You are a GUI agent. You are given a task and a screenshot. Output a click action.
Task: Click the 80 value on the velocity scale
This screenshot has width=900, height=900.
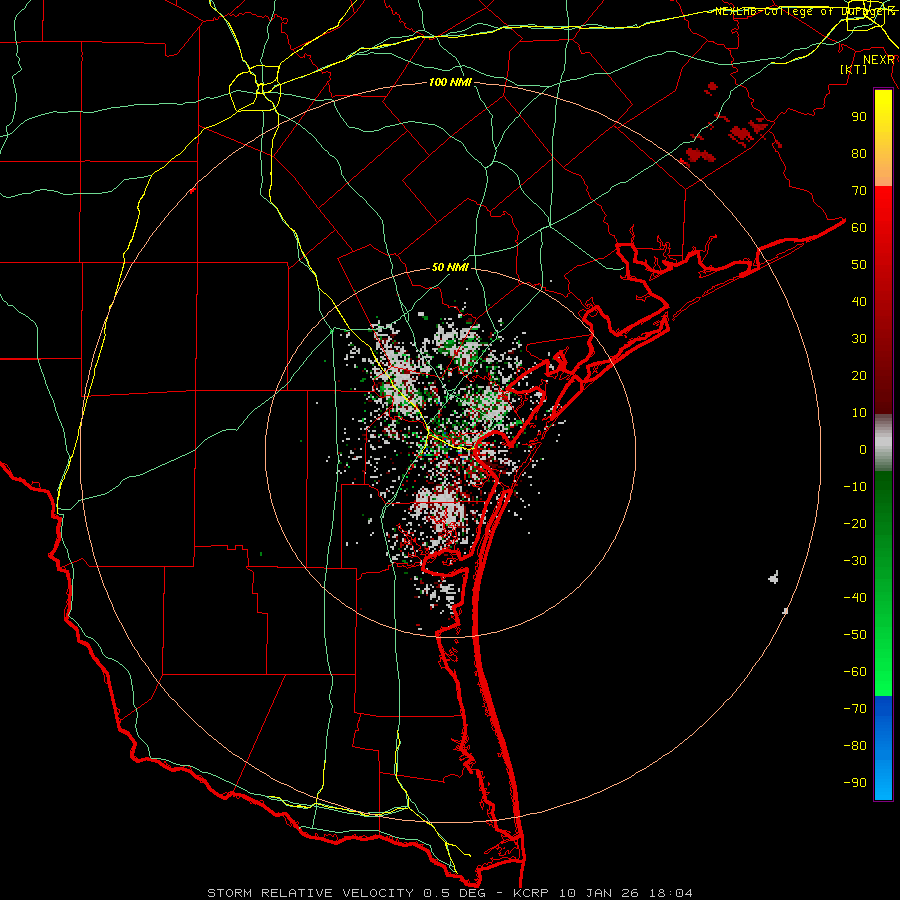coord(859,153)
